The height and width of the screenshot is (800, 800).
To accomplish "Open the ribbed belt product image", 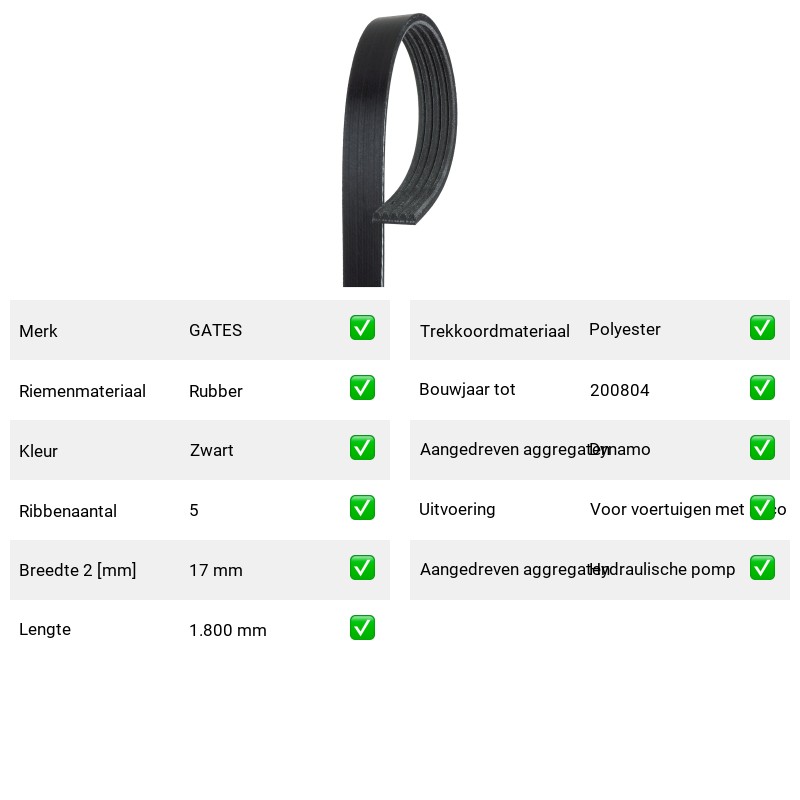I will pos(399,150).
